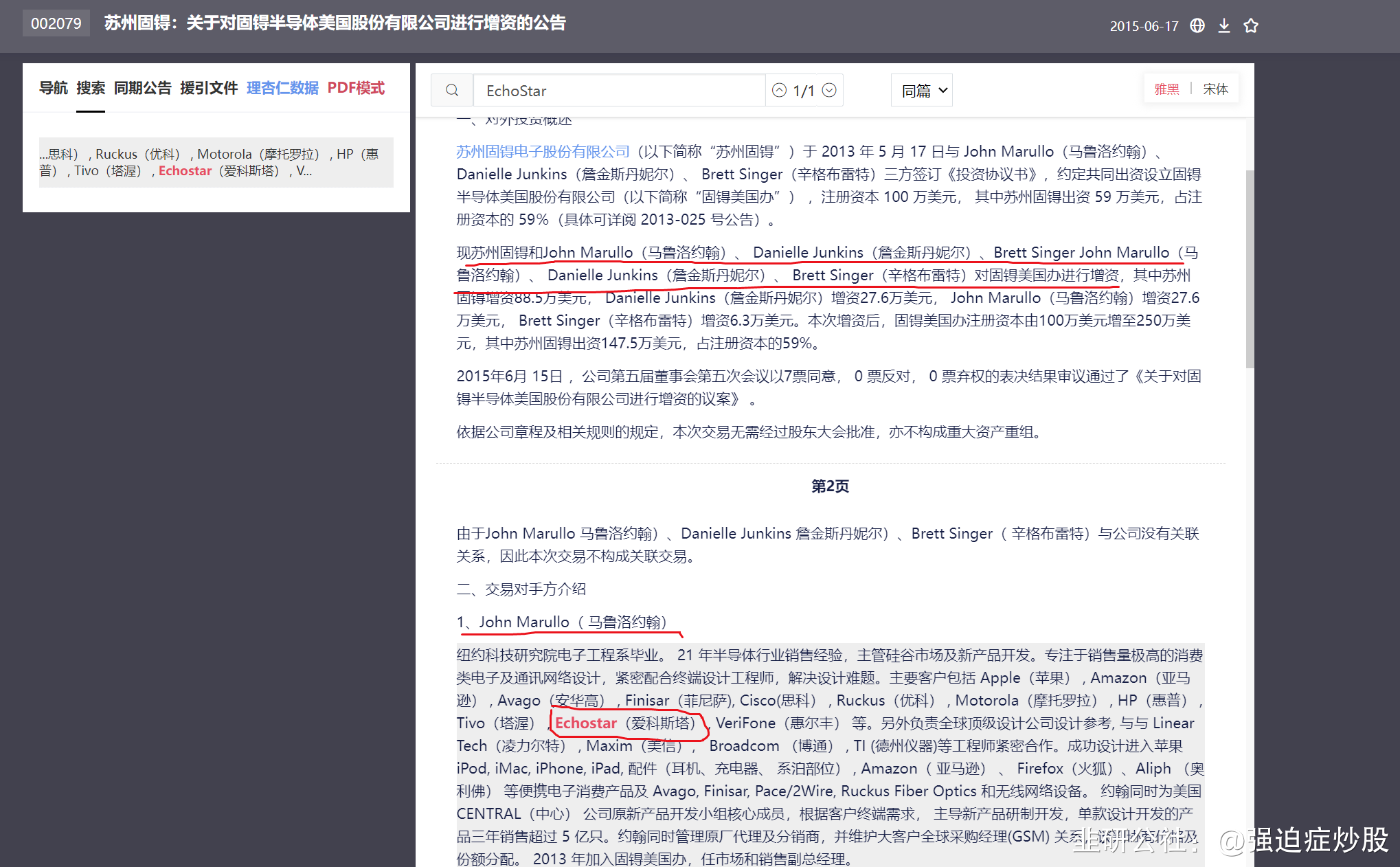Click the download icon in header
The height and width of the screenshot is (867, 1400).
pyautogui.click(x=1224, y=25)
